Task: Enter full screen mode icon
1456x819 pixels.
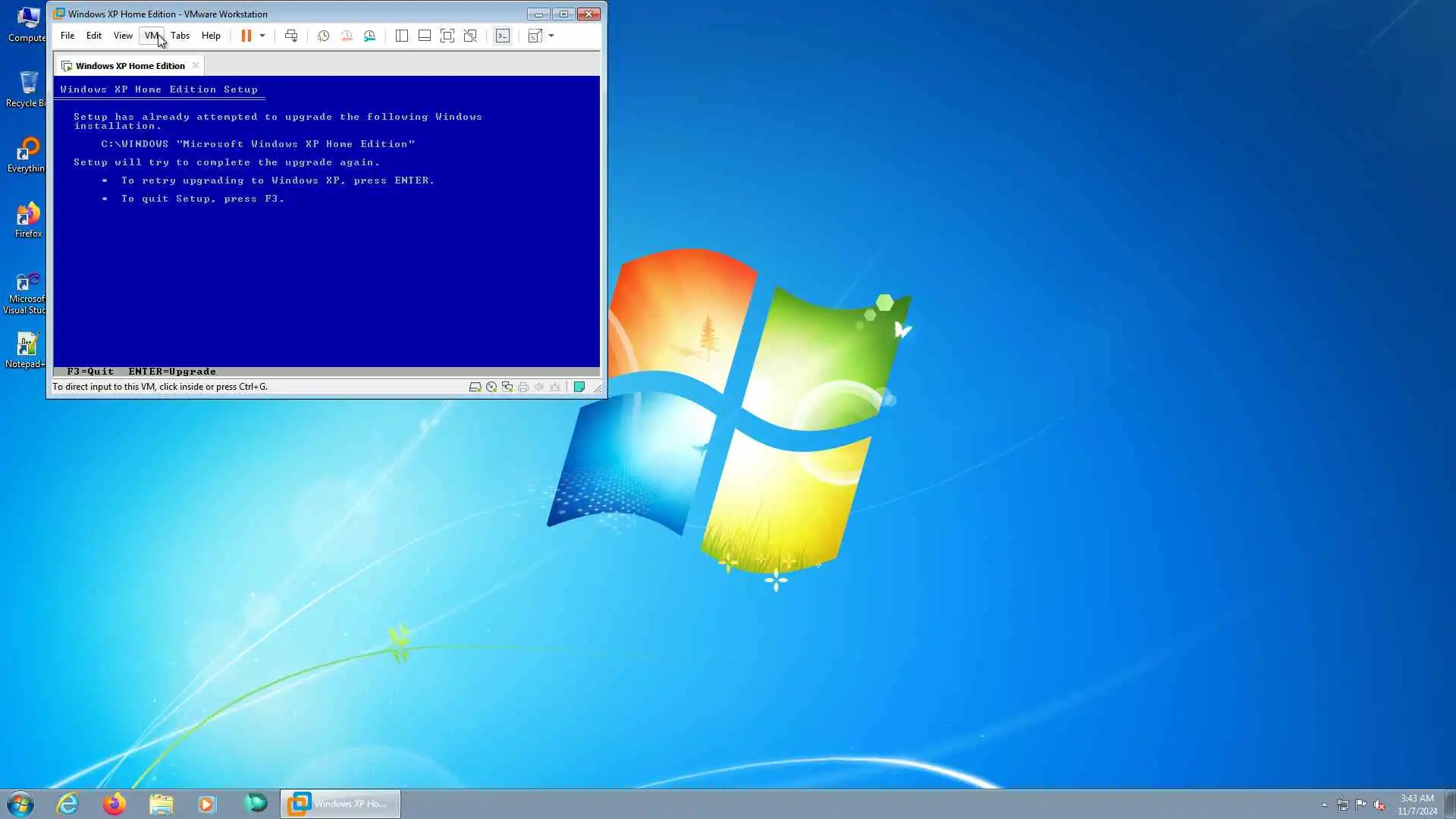Action: pyautogui.click(x=447, y=36)
